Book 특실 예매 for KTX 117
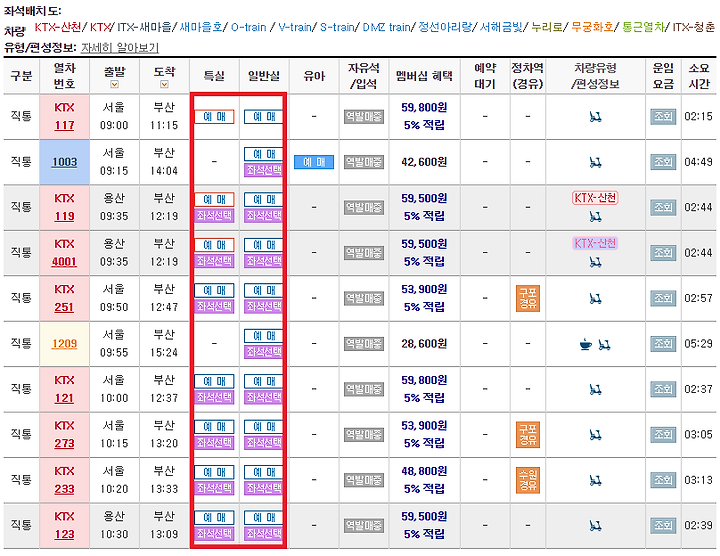Screen dimensions: 720x556 click(214, 117)
